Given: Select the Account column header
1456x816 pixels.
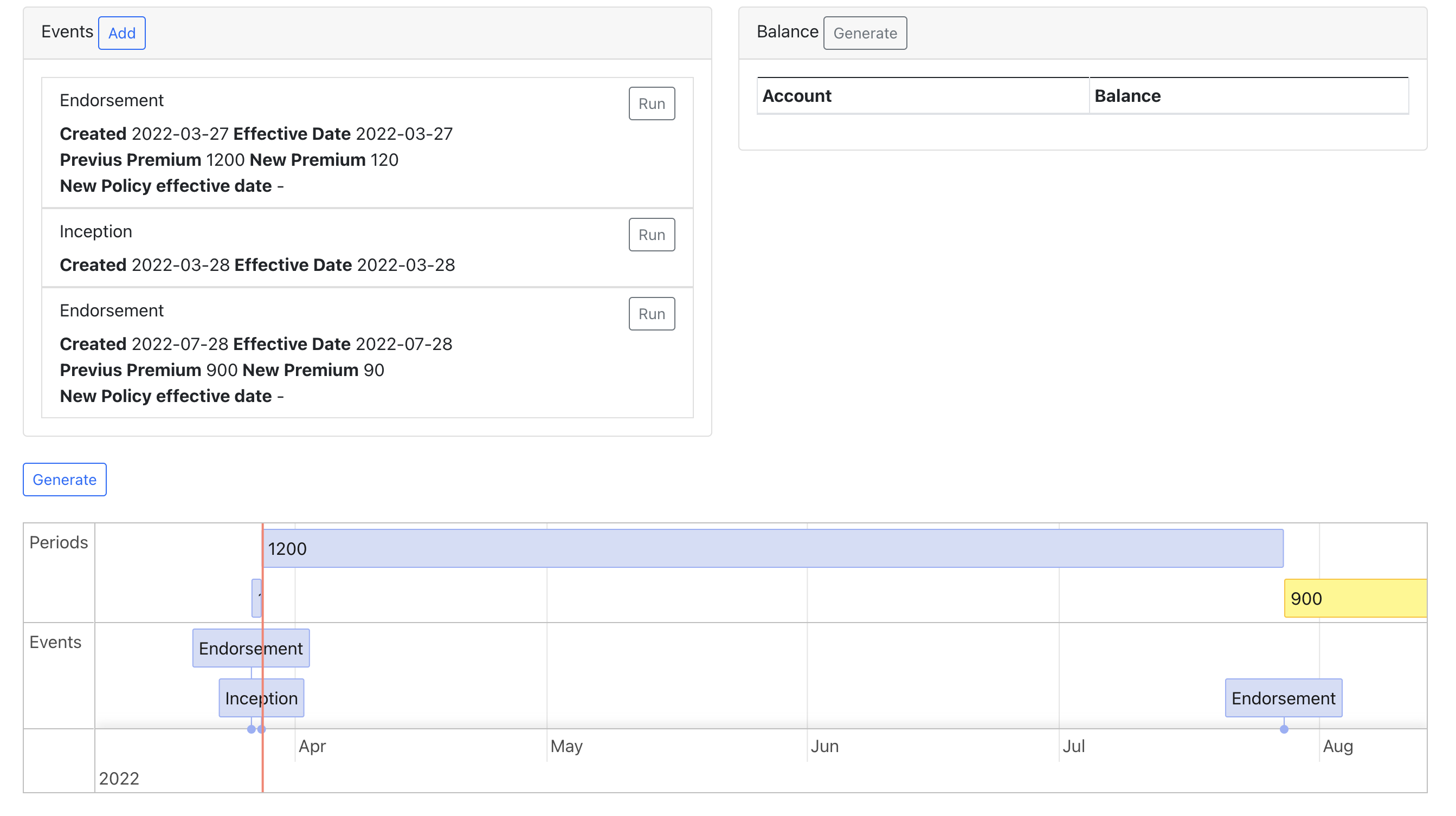Looking at the screenshot, I should click(x=797, y=95).
